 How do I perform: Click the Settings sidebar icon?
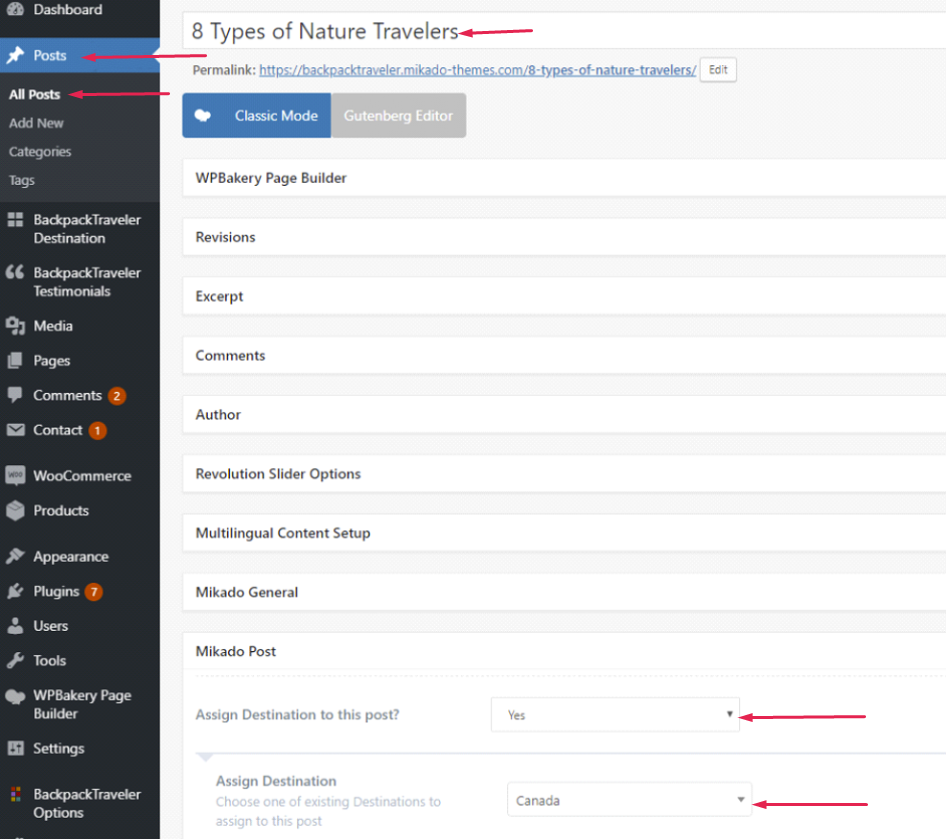(15, 748)
